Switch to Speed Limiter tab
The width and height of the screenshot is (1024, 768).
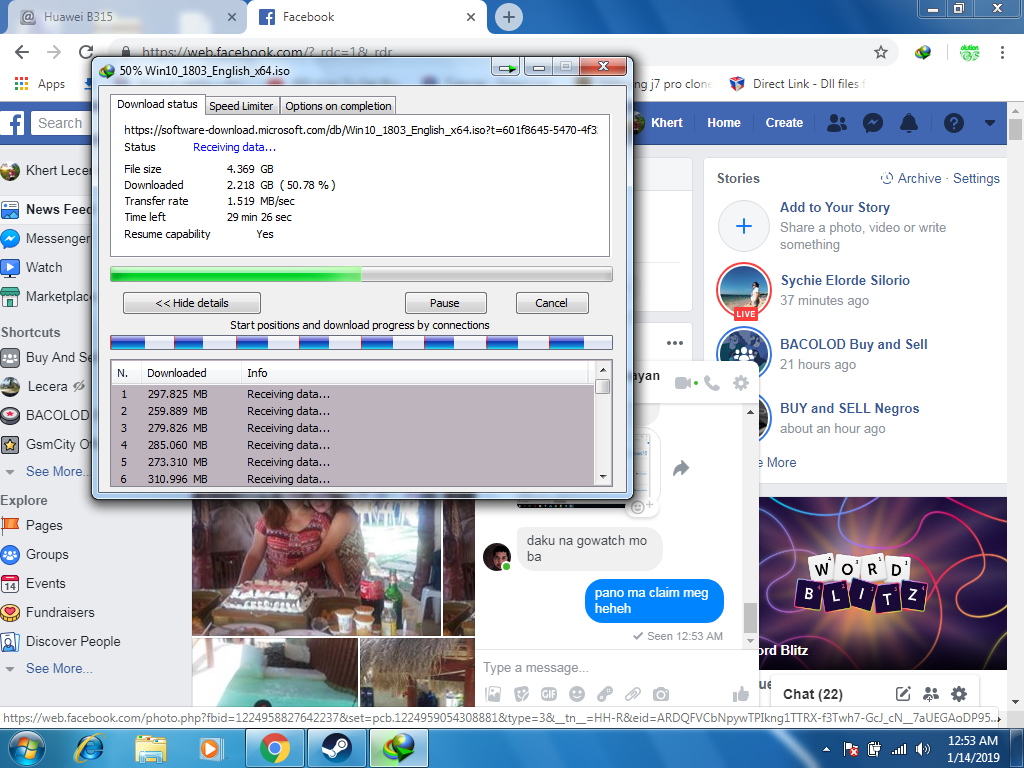pos(241,106)
